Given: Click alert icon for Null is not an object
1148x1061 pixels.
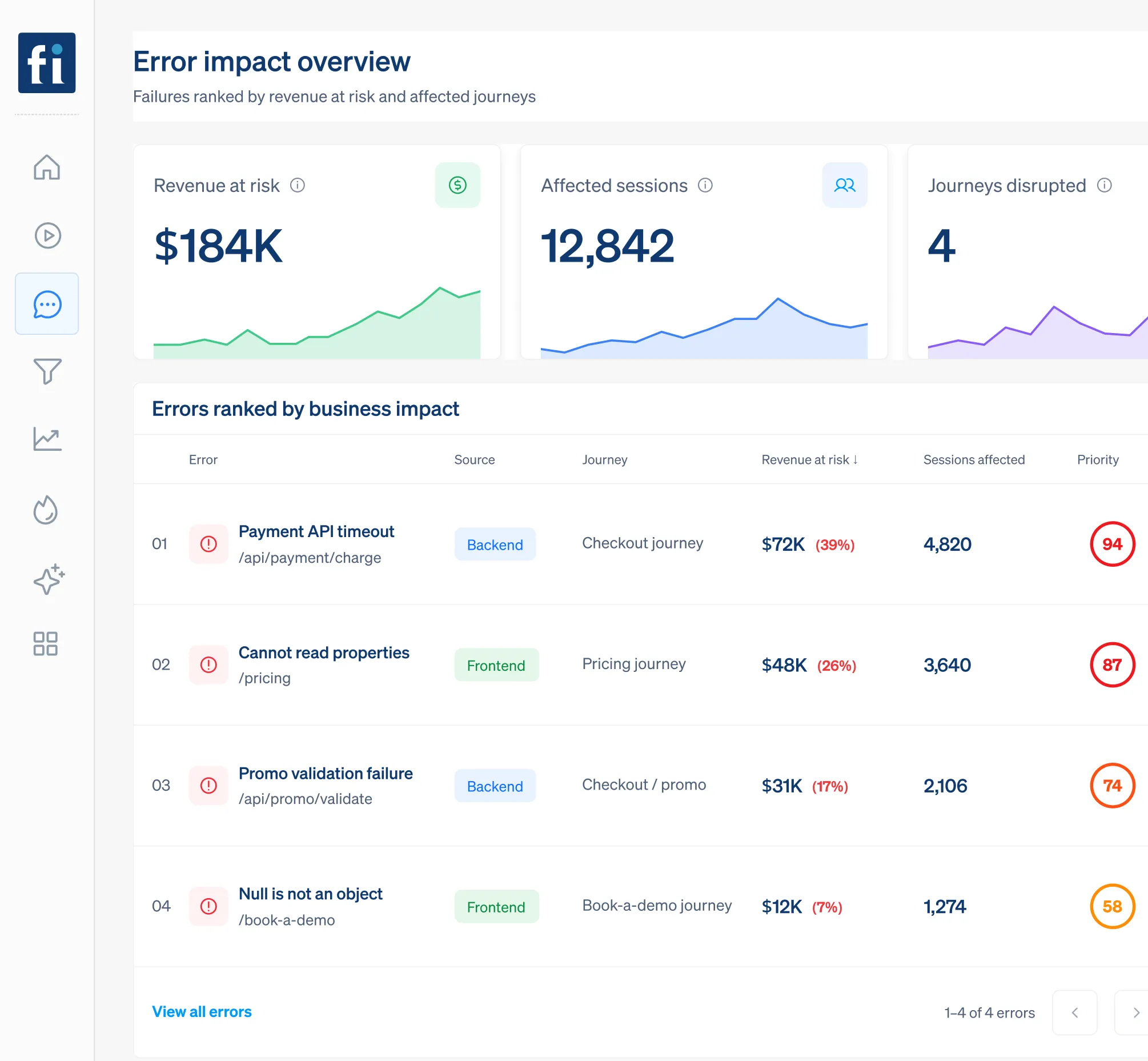Looking at the screenshot, I should (x=208, y=906).
